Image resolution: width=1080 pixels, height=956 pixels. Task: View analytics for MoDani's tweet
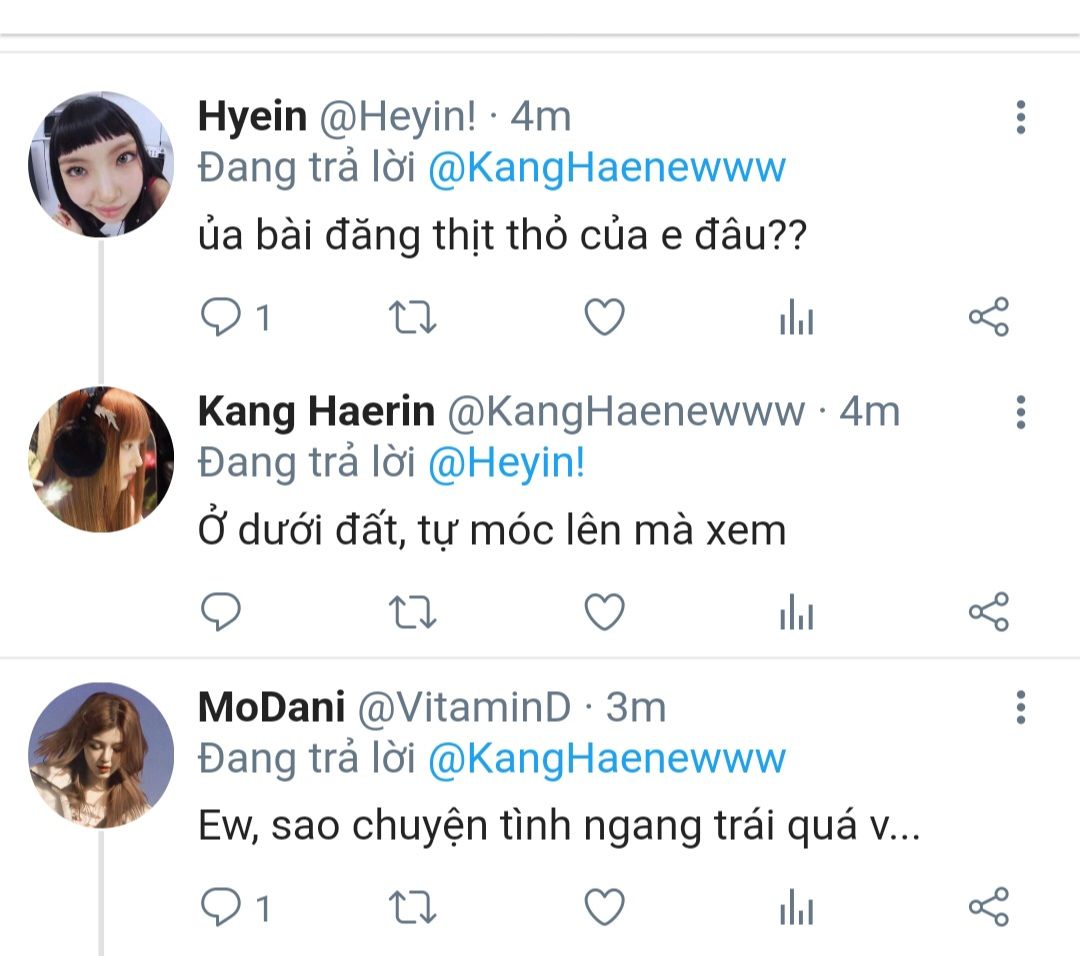[796, 908]
